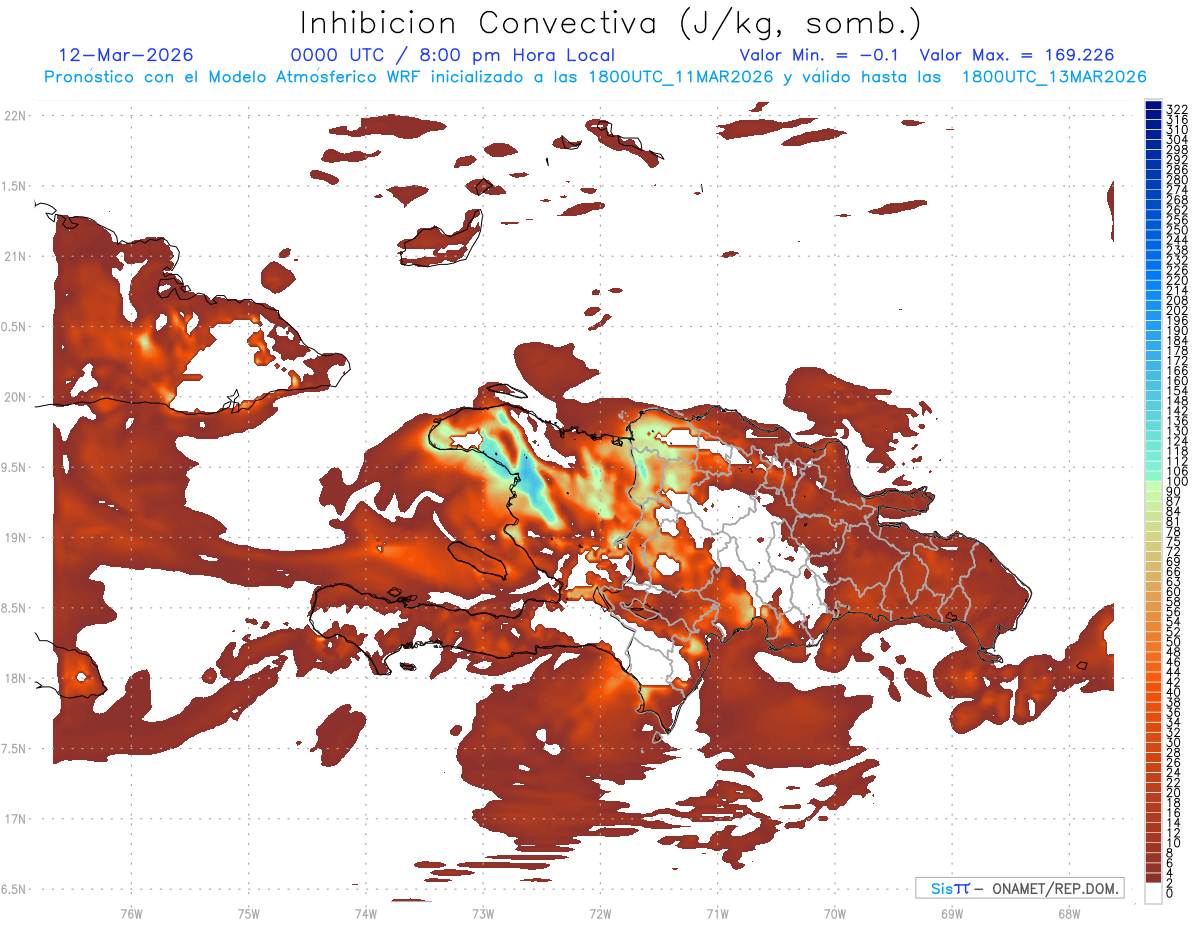The width and height of the screenshot is (1200, 927).
Task: Click the date label "12-Mar-2026"
Action: click(126, 55)
